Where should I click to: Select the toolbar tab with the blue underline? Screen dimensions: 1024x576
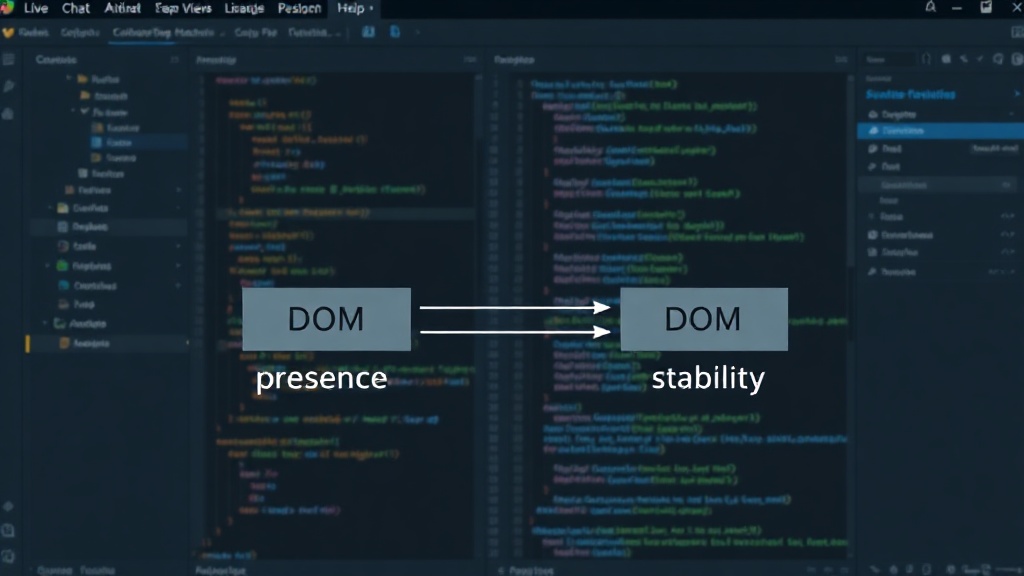click(x=163, y=33)
